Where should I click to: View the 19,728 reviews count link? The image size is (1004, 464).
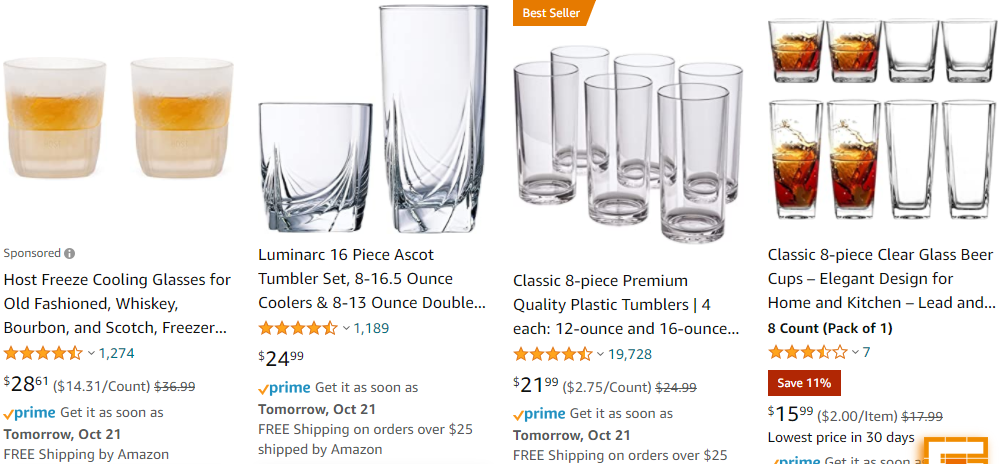click(x=630, y=355)
